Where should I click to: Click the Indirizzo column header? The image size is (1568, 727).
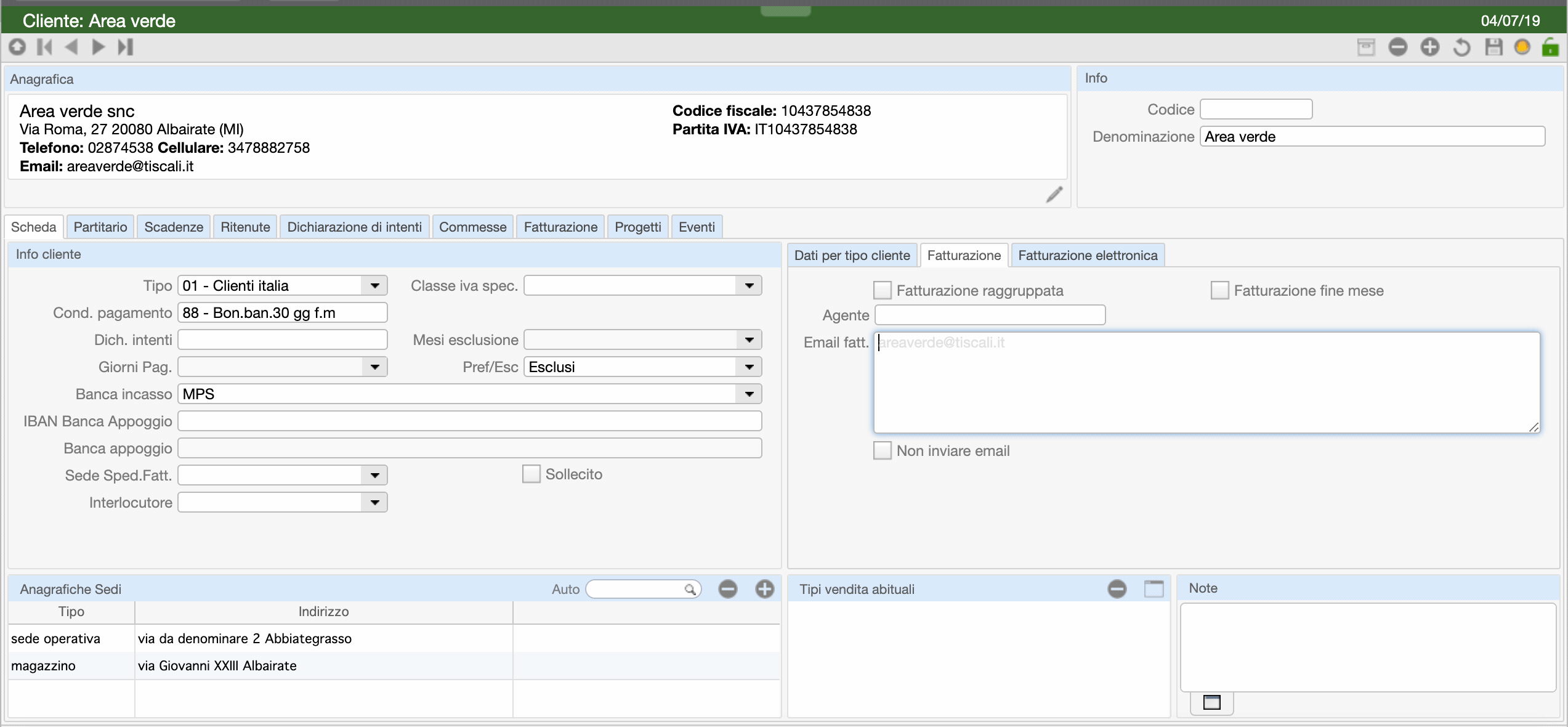[323, 612]
